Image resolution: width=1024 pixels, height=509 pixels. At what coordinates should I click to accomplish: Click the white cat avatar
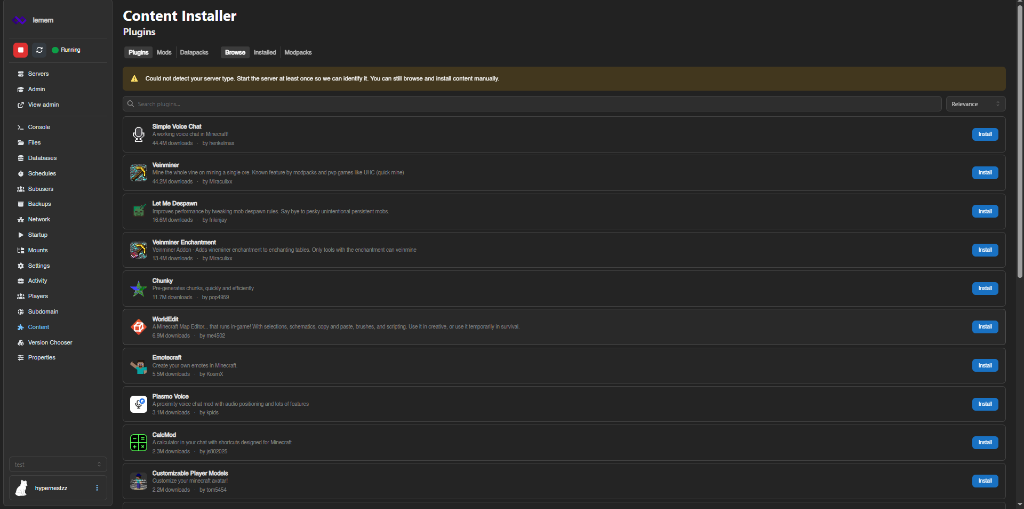22,487
